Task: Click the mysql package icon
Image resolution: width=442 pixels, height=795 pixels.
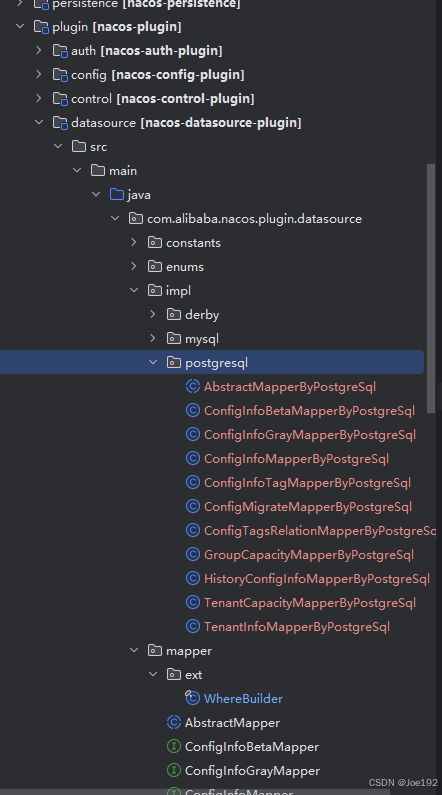Action: coord(174,338)
